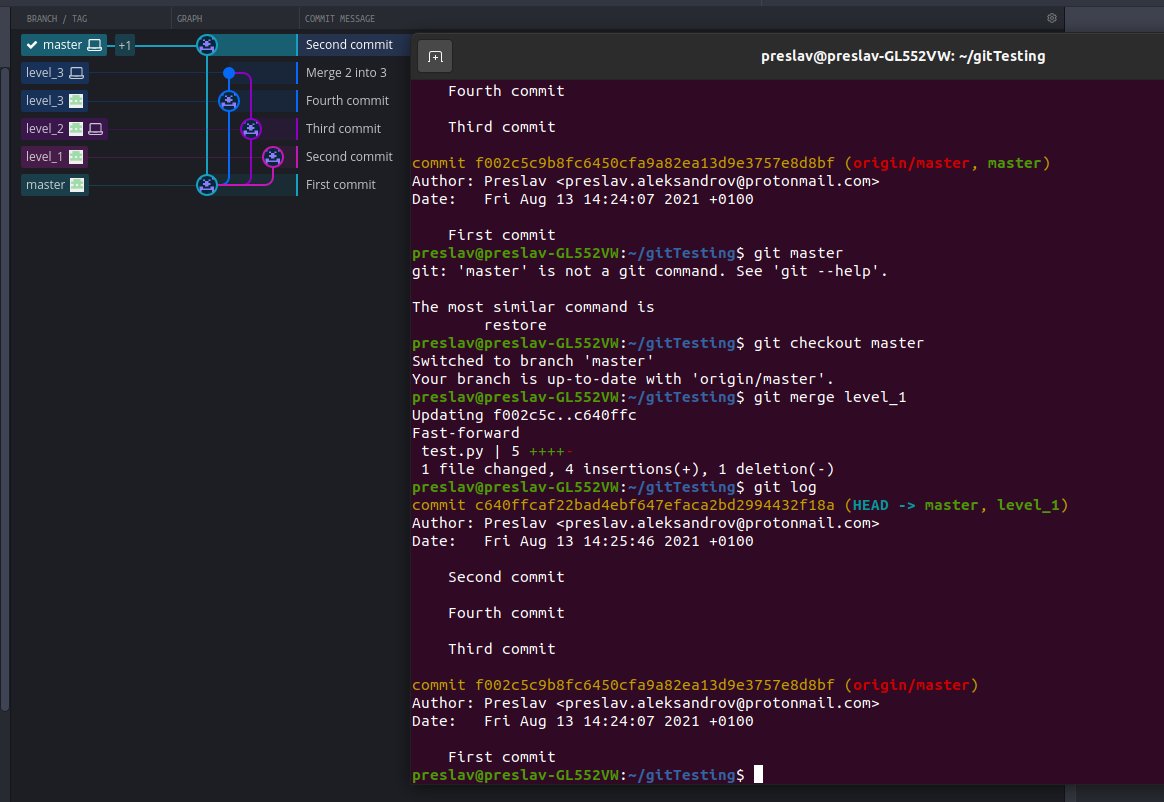Click laptop icon on level_2 label
This screenshot has width=1164, height=802.
(x=95, y=129)
